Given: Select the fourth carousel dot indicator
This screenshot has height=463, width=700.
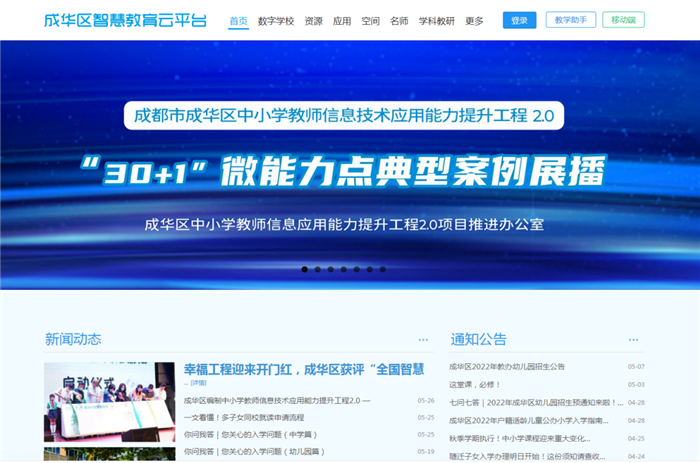Looking at the screenshot, I should 343,269.
